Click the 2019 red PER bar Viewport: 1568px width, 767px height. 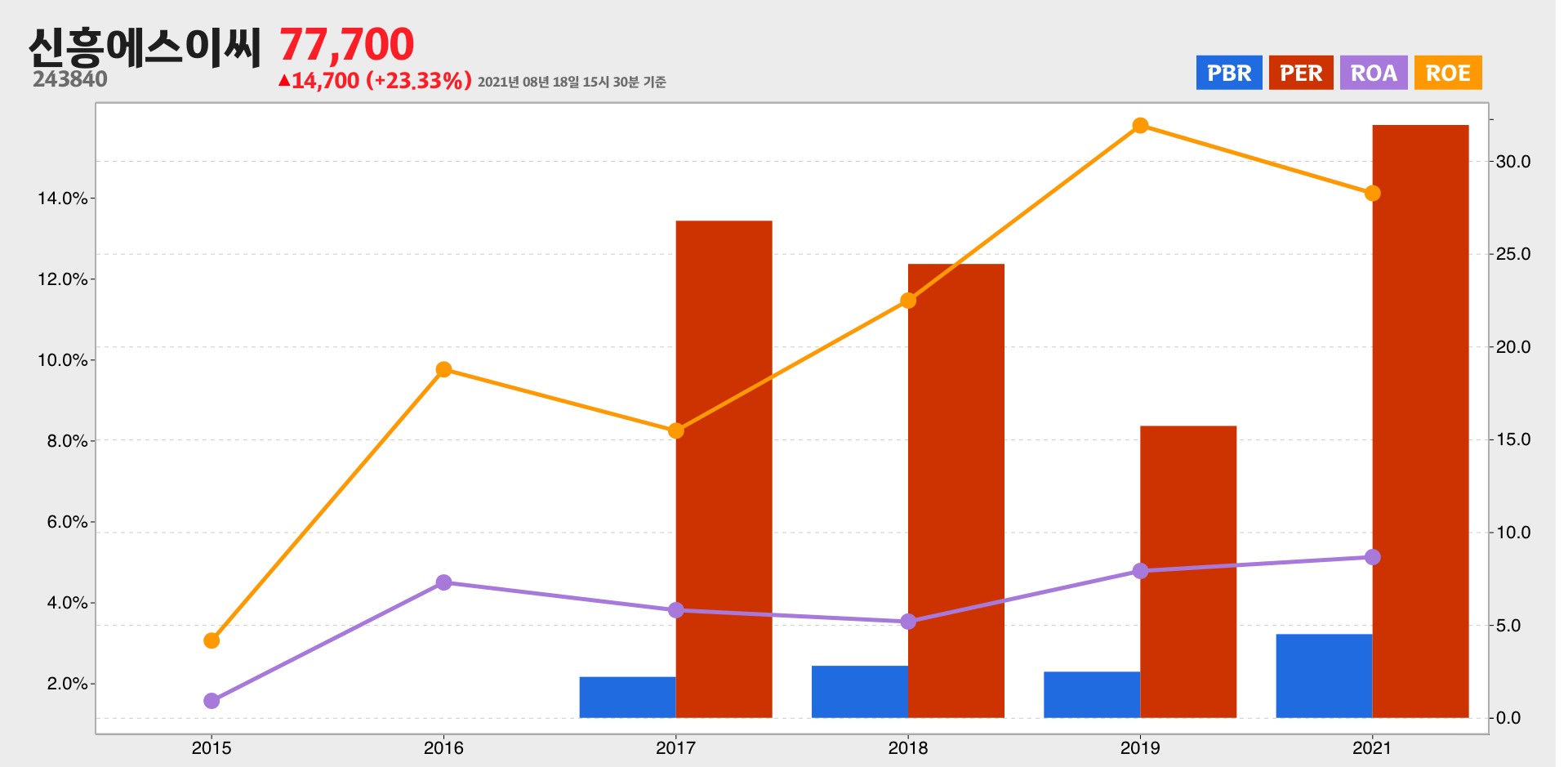(x=1188, y=572)
